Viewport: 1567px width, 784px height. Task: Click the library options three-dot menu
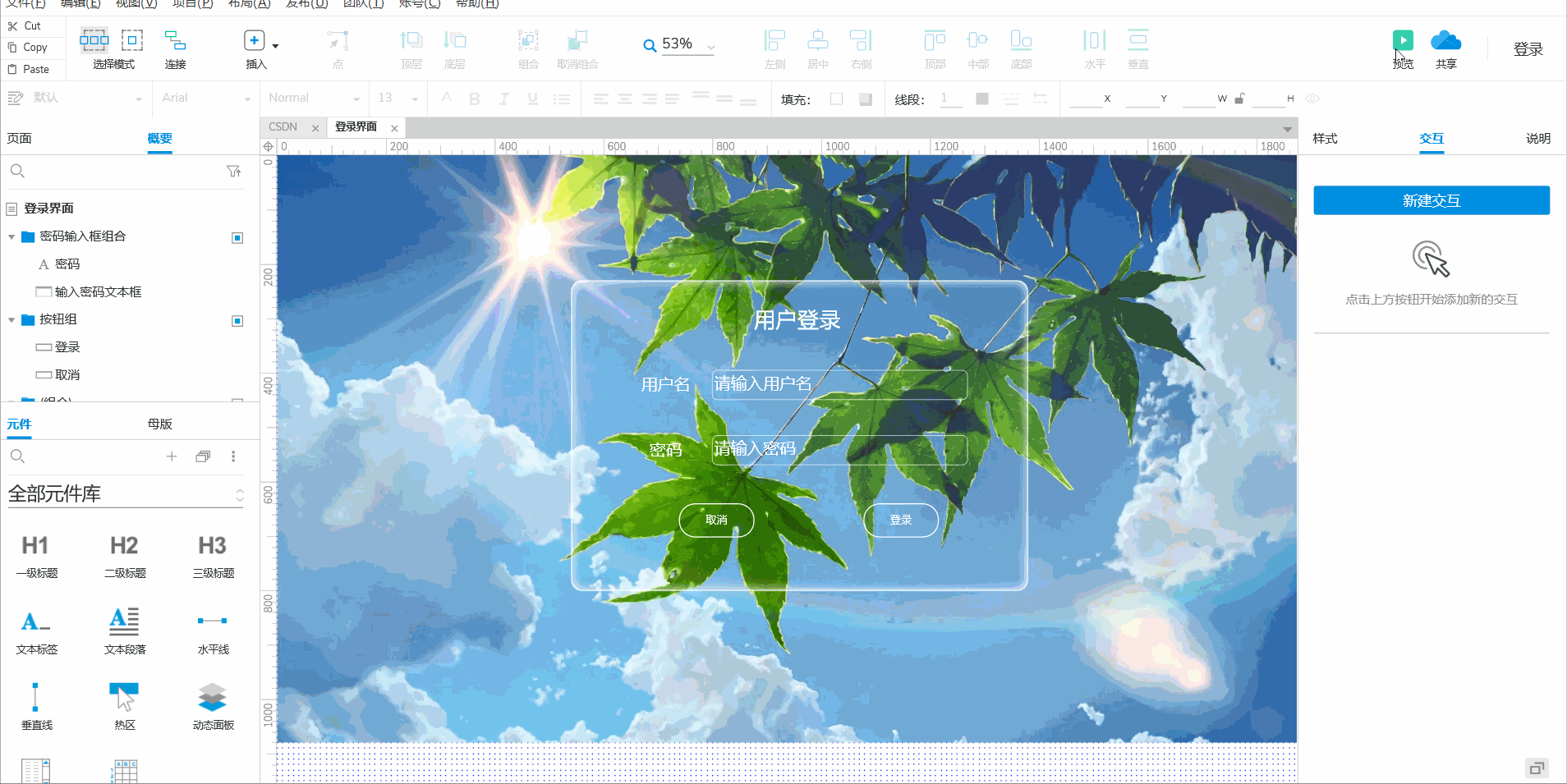pyautogui.click(x=233, y=456)
